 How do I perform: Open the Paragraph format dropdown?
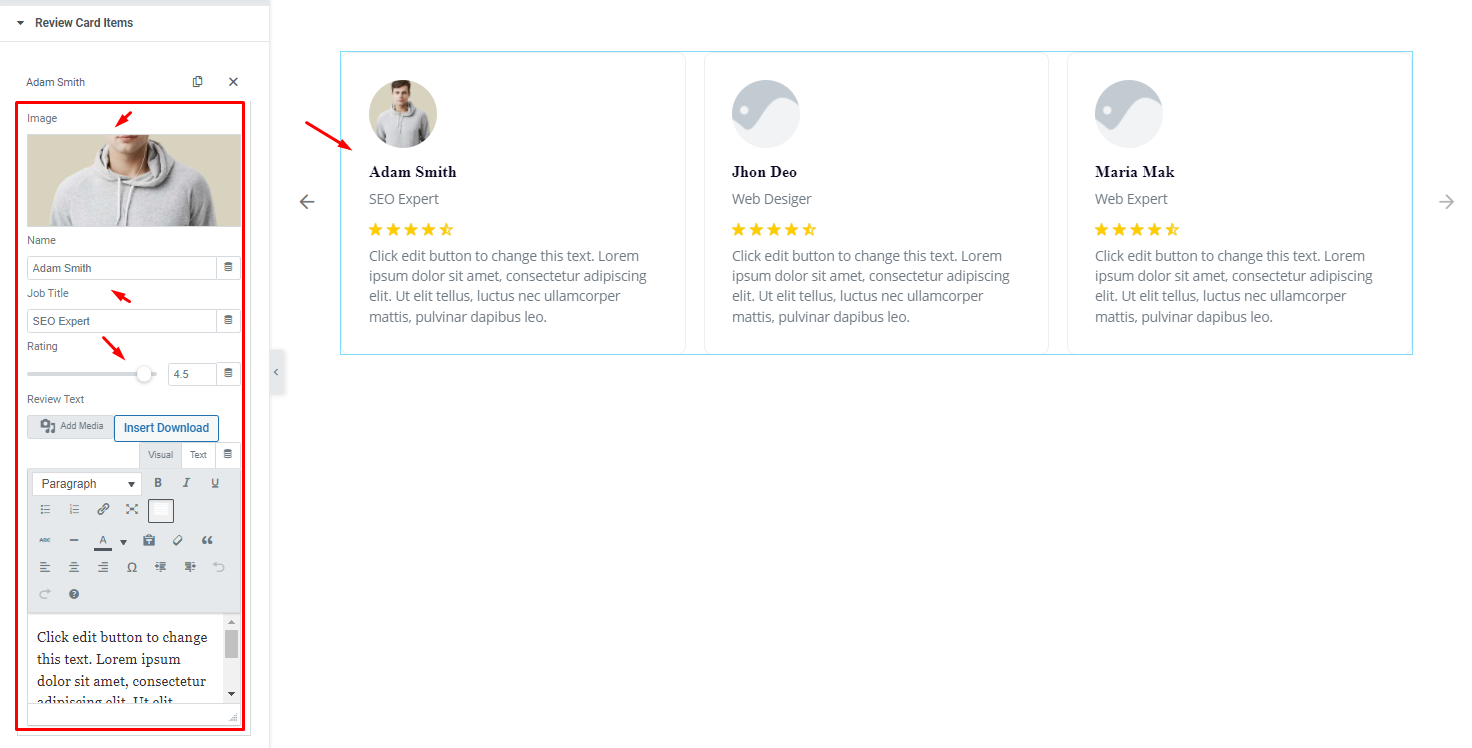(x=87, y=484)
